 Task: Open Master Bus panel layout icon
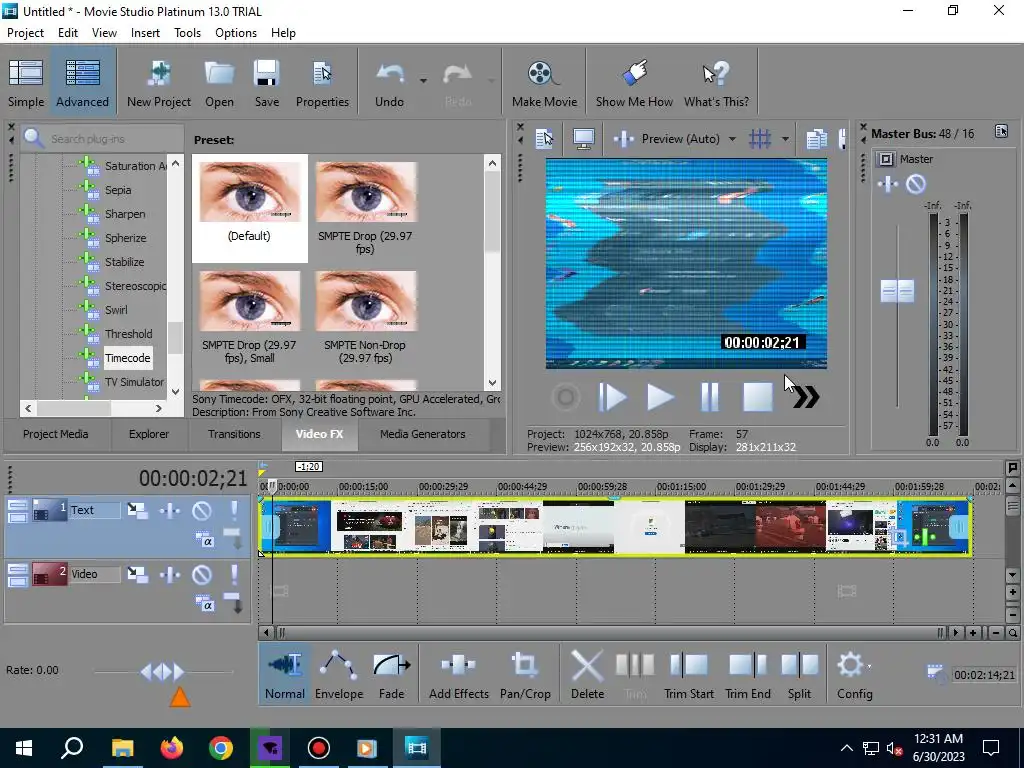[1001, 132]
